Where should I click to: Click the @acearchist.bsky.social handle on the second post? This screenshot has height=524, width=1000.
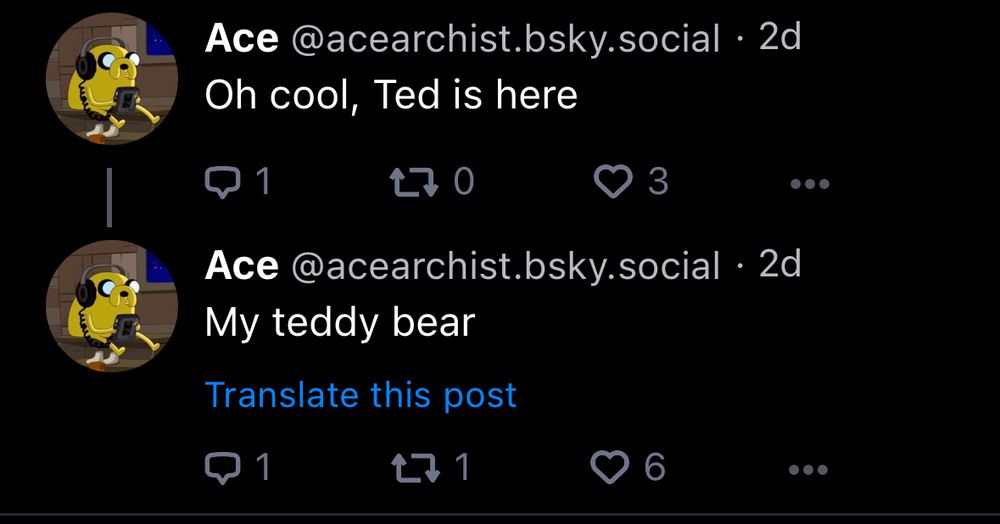click(x=505, y=266)
